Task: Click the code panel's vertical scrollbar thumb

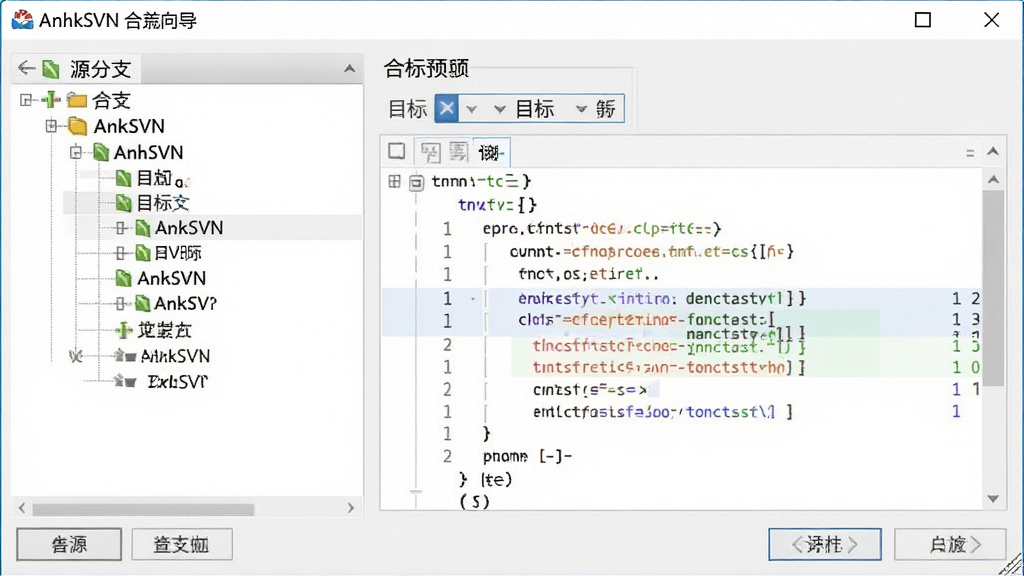Action: [993, 287]
